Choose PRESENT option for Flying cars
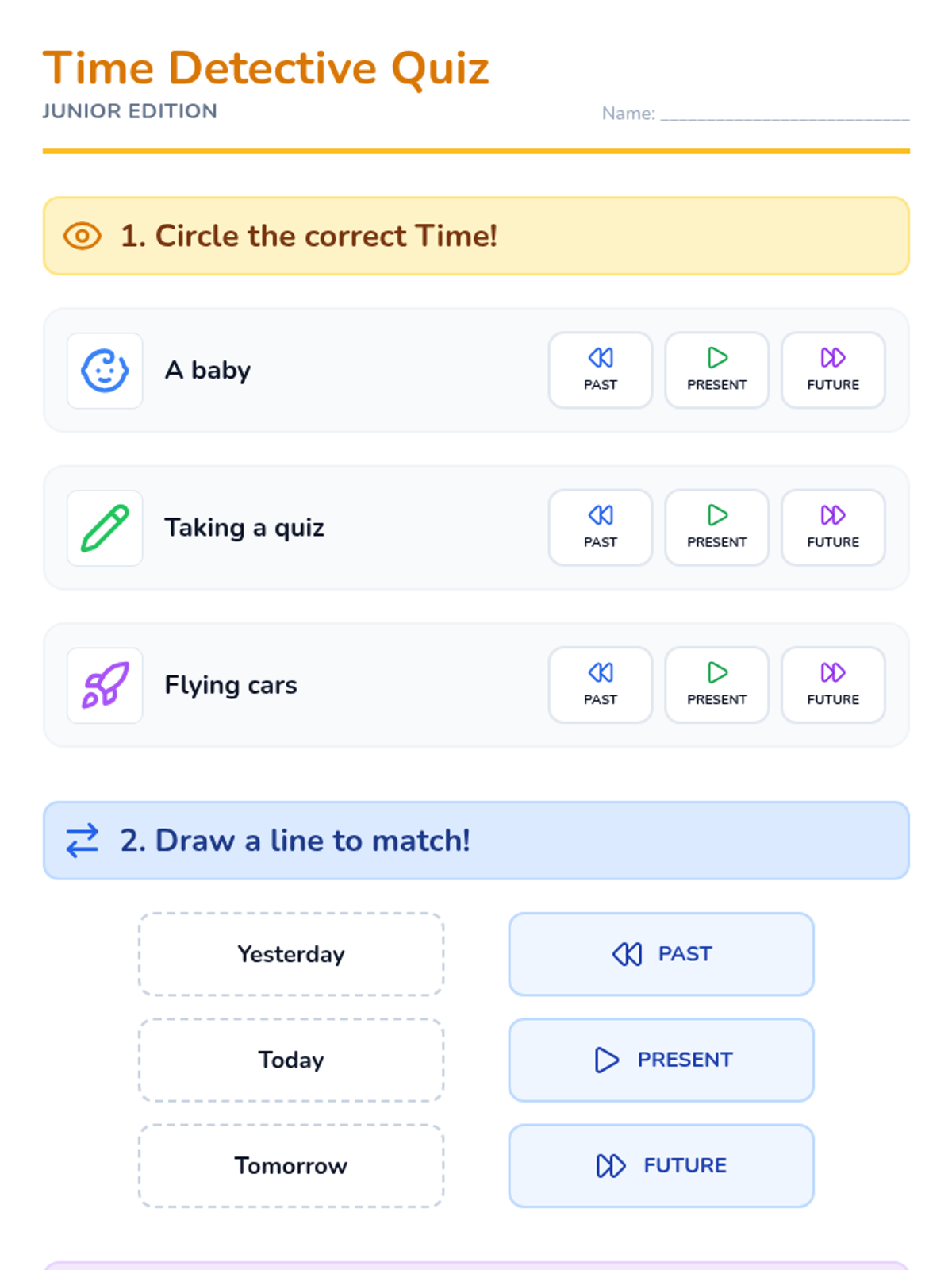952x1270 pixels. point(717,685)
